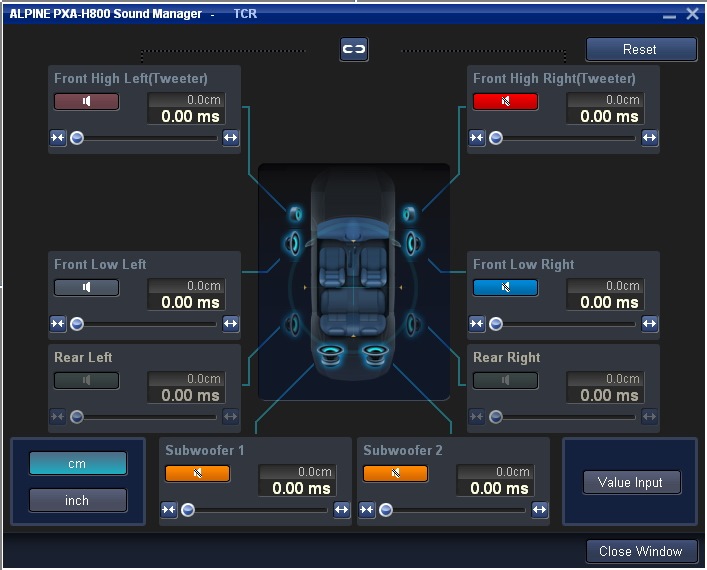Image resolution: width=707 pixels, height=570 pixels.
Task: Unmute Subwoofer 1
Action: 197,473
